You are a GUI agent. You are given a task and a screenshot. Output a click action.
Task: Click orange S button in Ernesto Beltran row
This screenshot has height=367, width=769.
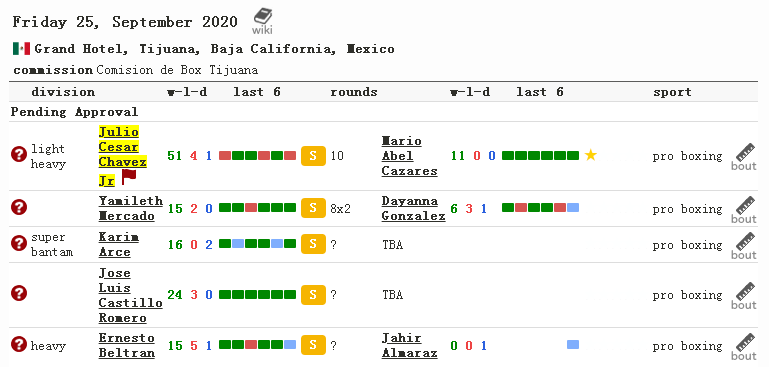pos(313,345)
